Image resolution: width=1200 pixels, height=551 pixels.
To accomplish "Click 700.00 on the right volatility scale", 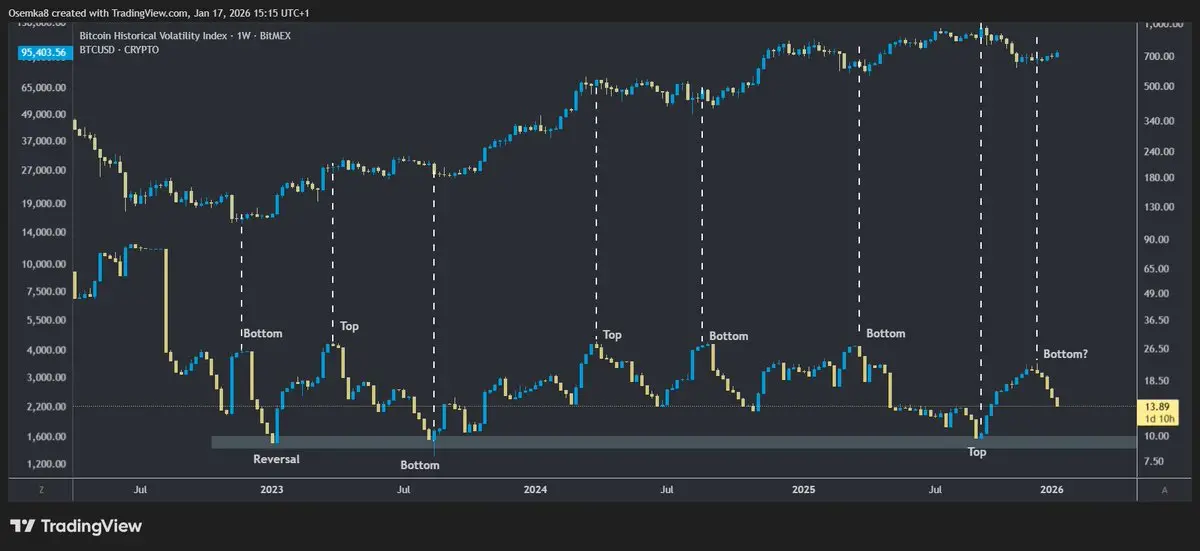I will tap(1160, 56).
